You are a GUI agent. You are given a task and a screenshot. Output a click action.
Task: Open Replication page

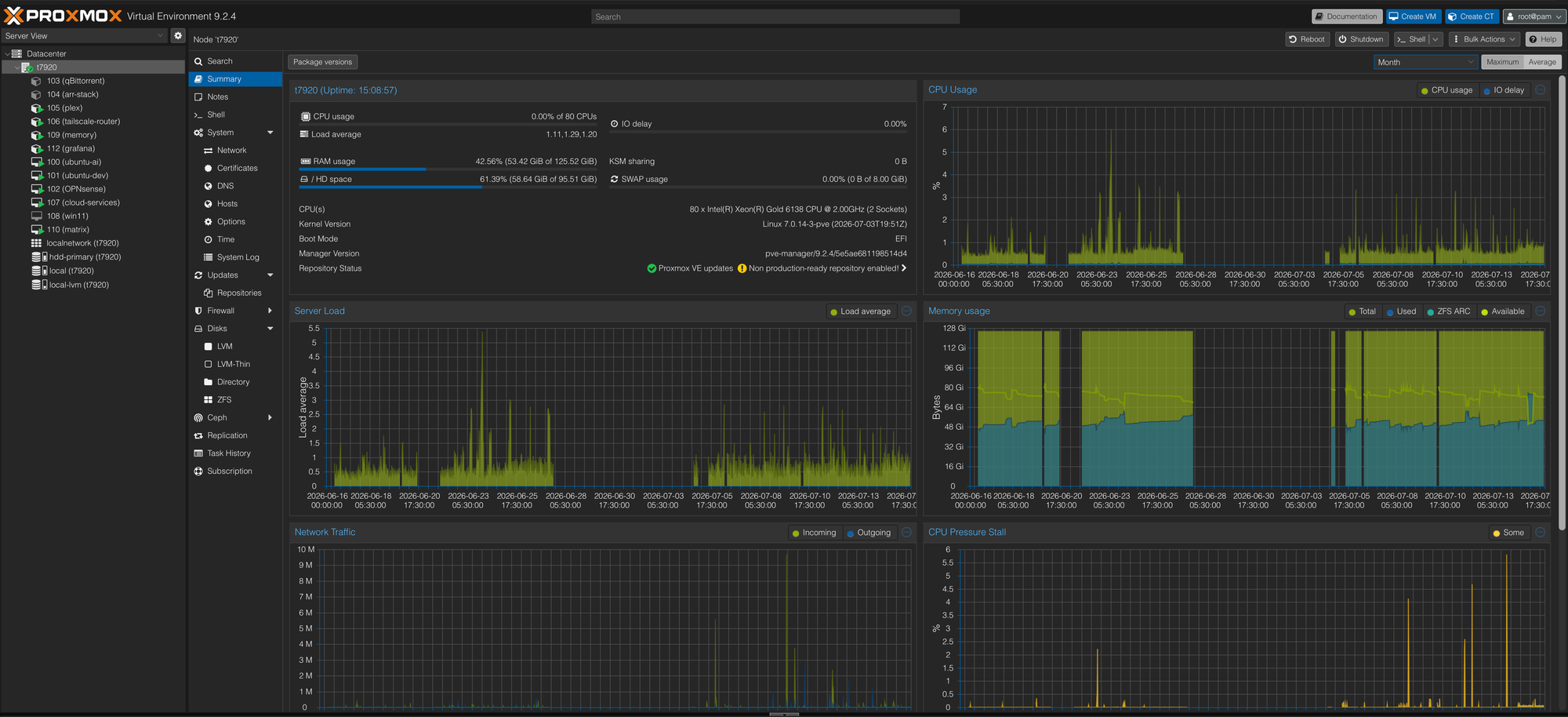tap(235, 435)
